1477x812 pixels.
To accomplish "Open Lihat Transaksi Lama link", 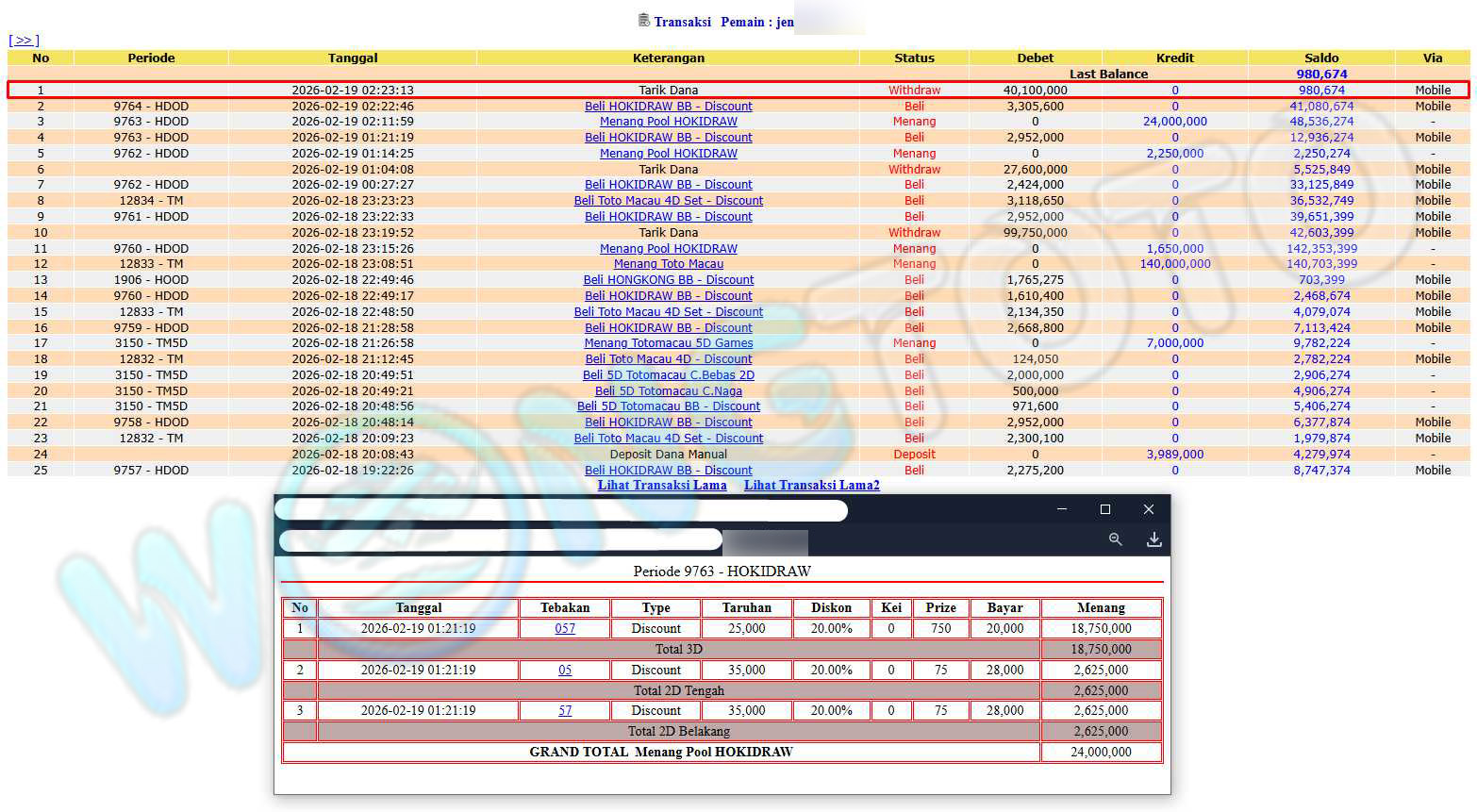I will tap(662, 485).
